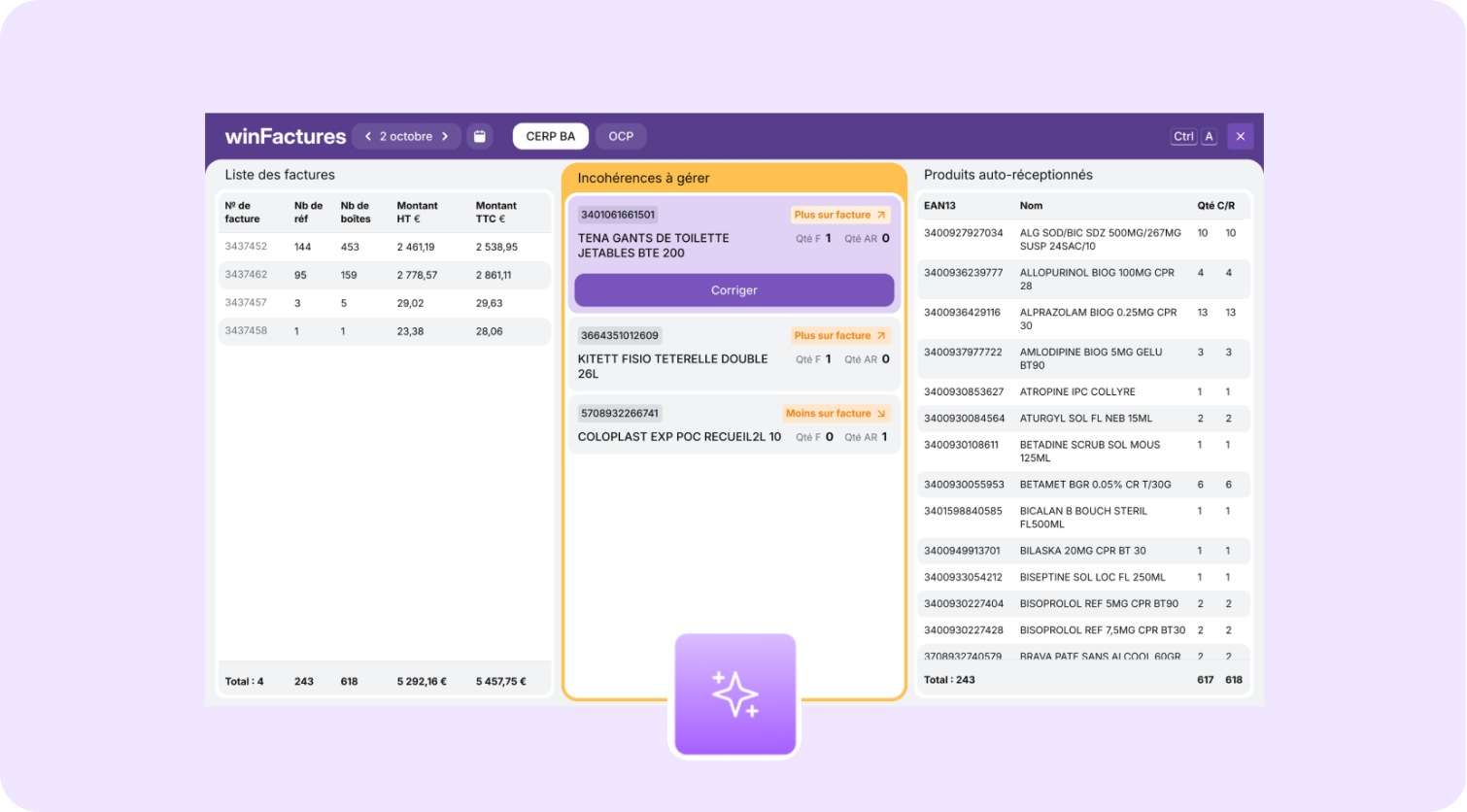Click the Ctrl keyboard shortcut badge
The height and width of the screenshot is (812, 1467).
point(1183,137)
